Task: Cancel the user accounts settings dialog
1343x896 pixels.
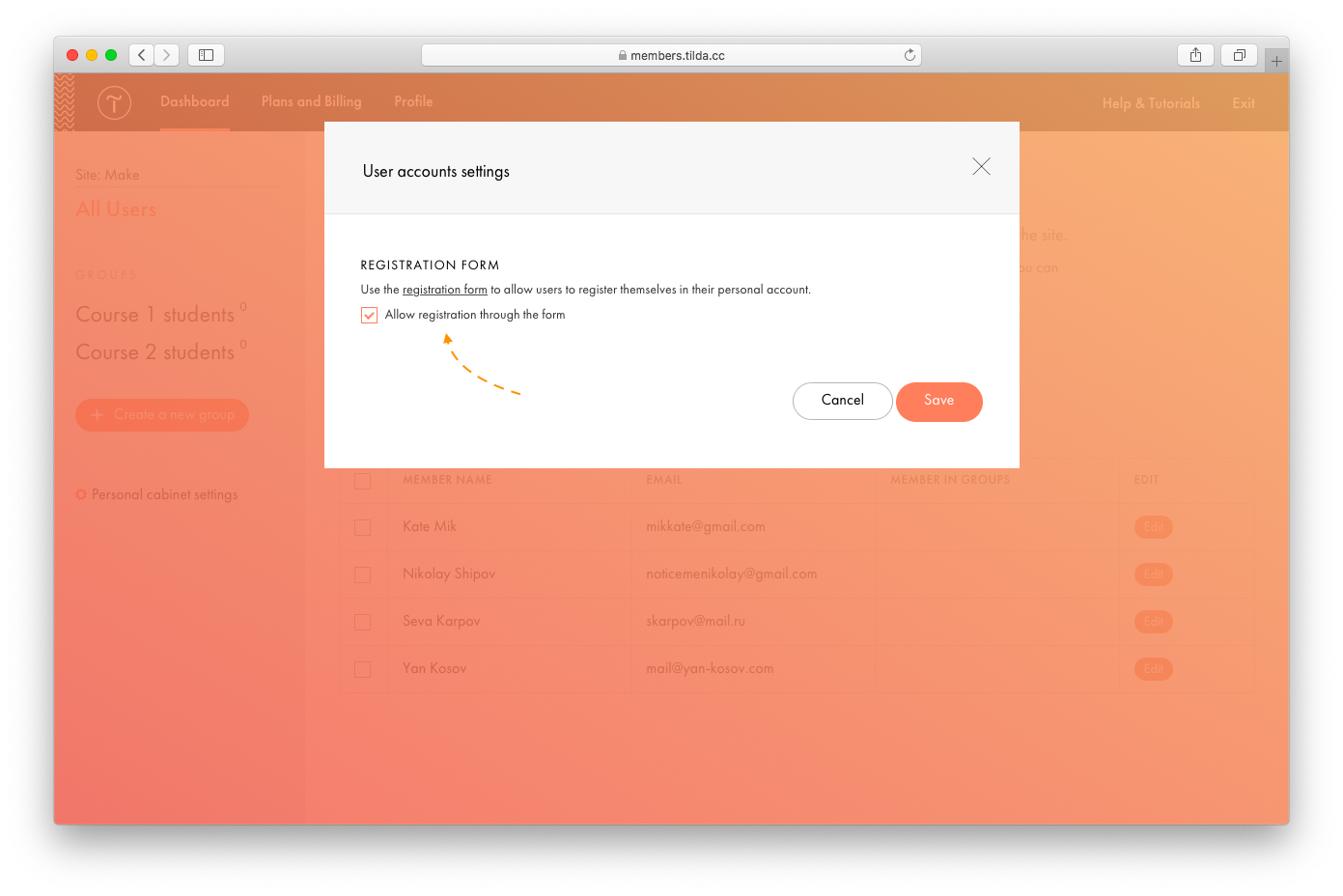Action: tap(843, 401)
